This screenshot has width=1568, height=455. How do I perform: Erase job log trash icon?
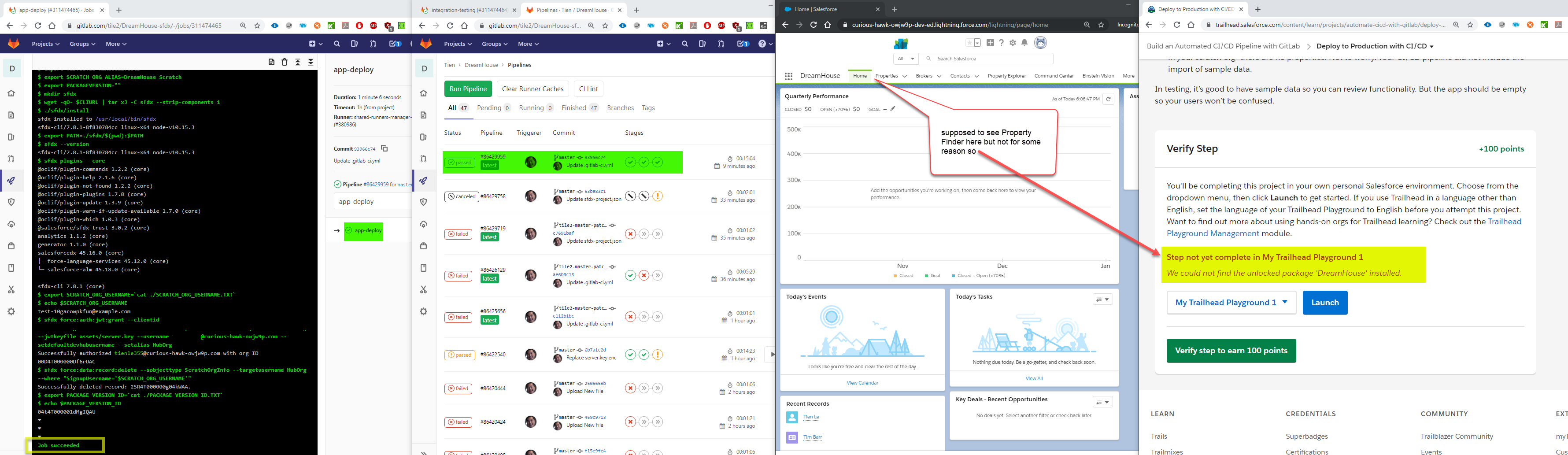tap(284, 62)
